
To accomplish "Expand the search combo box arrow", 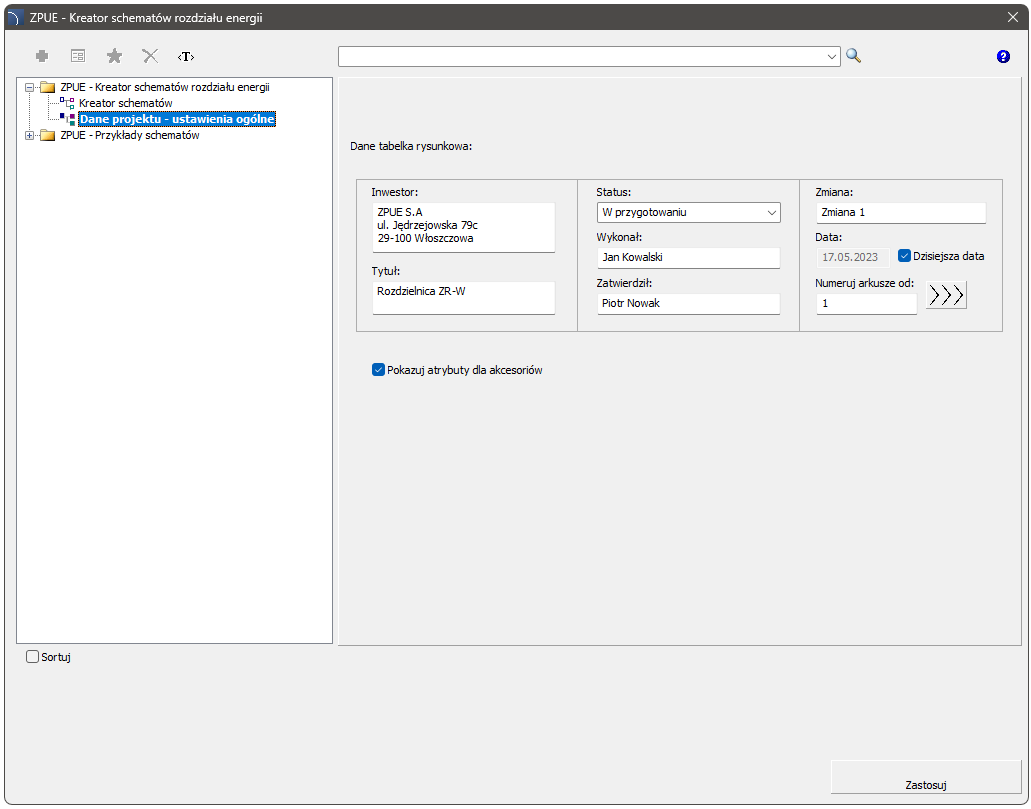I will [832, 57].
